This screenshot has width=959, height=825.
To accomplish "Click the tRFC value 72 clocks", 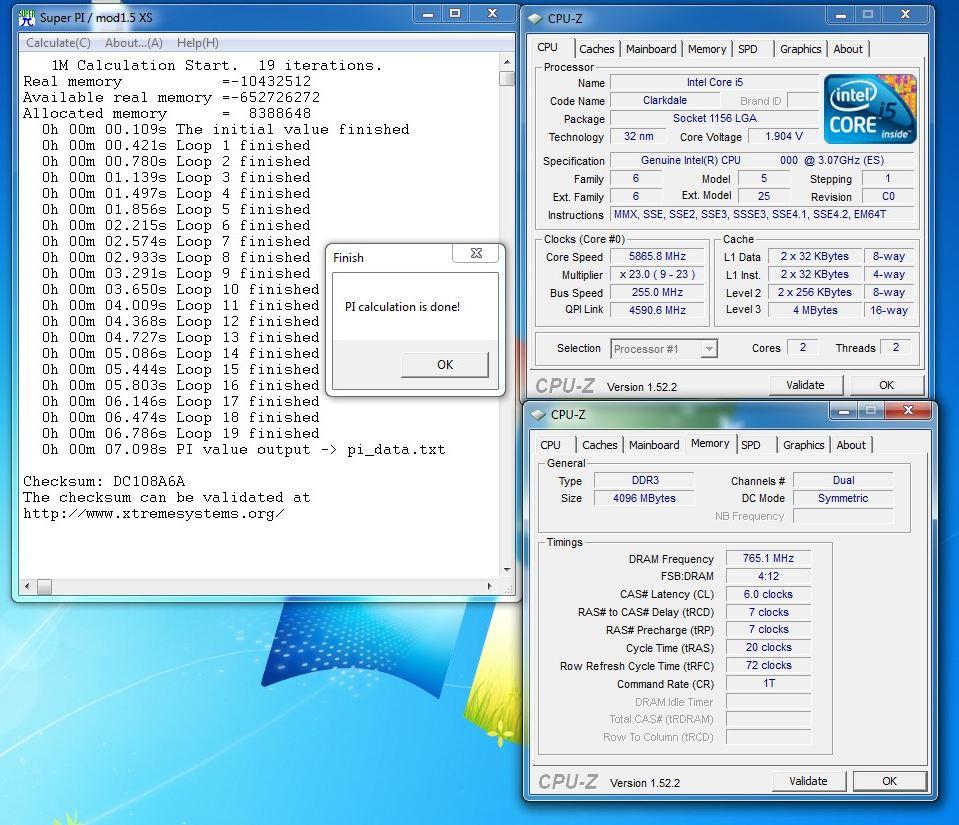I will [768, 665].
